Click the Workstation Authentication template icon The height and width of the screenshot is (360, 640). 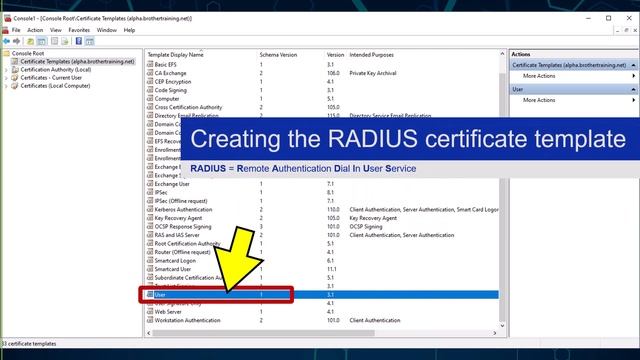tap(150, 320)
